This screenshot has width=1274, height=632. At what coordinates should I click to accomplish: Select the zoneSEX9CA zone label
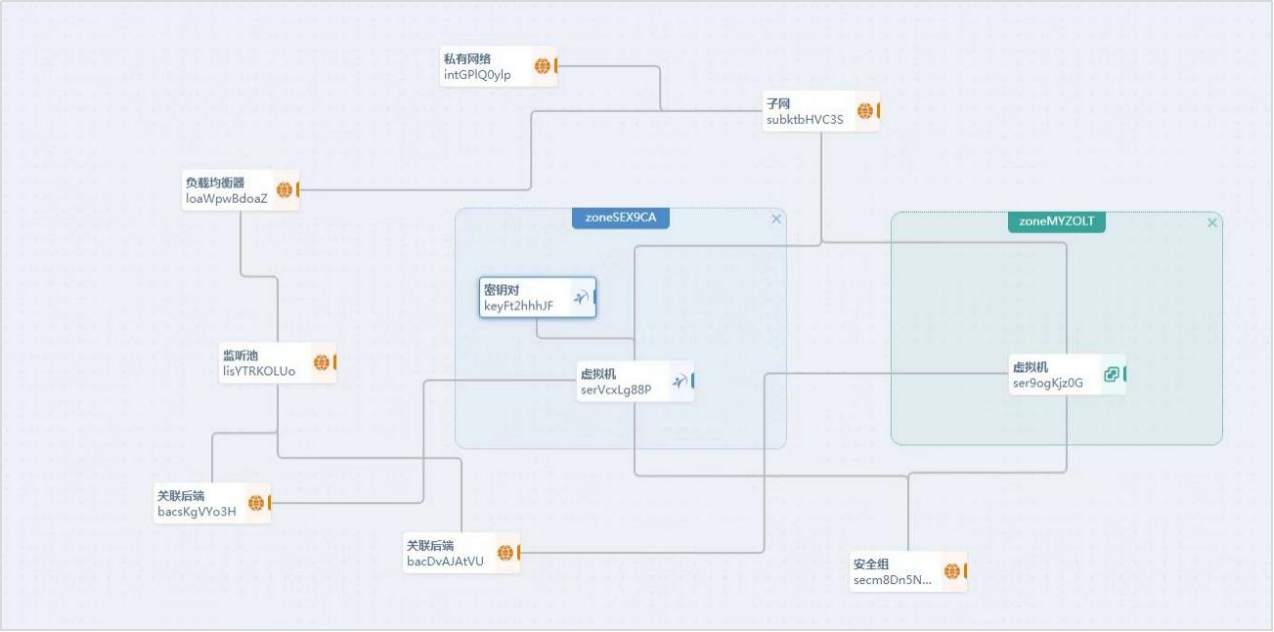click(620, 218)
